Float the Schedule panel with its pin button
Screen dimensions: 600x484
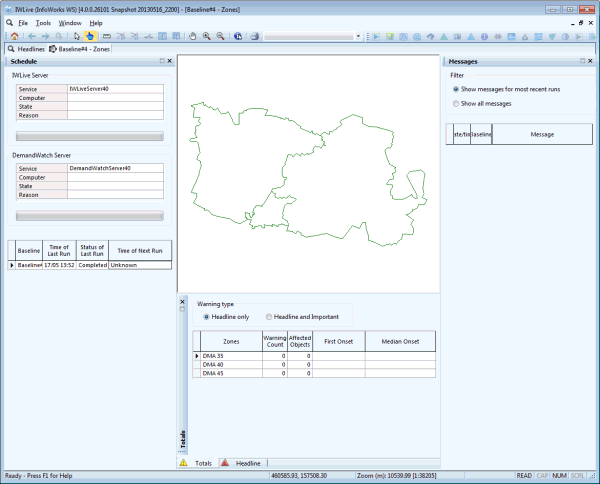[x=162, y=61]
